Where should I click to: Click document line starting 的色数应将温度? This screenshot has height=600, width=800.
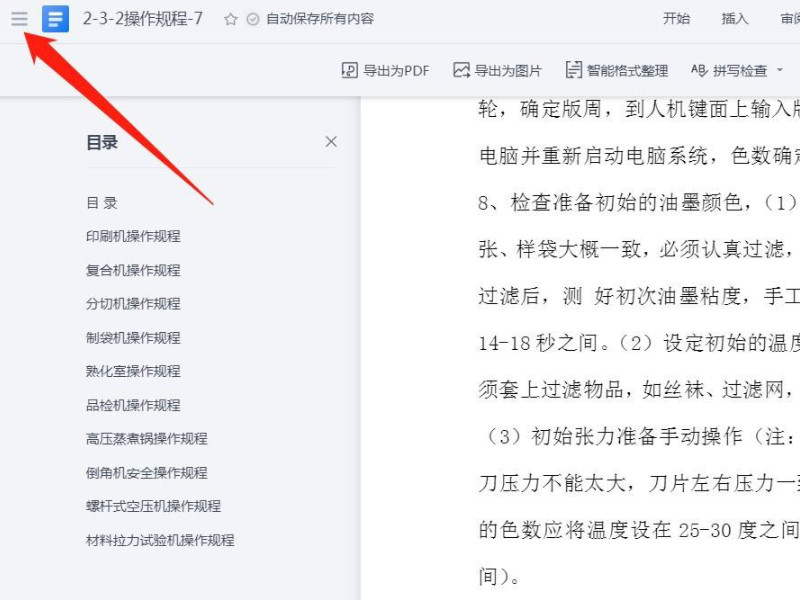coord(639,530)
